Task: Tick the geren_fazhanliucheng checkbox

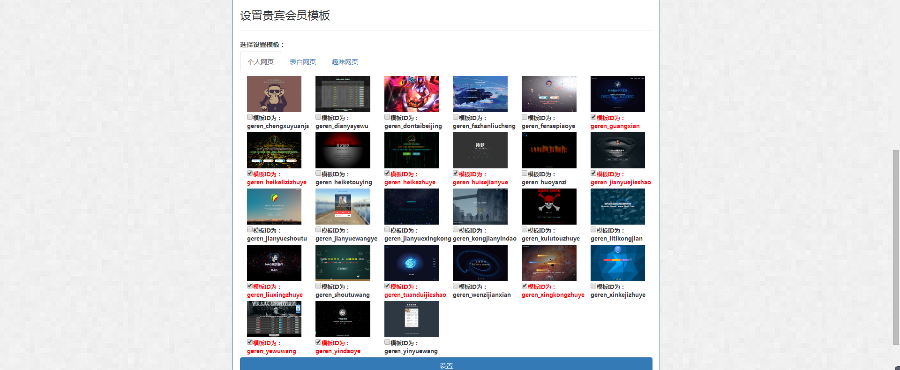Action: (456, 117)
